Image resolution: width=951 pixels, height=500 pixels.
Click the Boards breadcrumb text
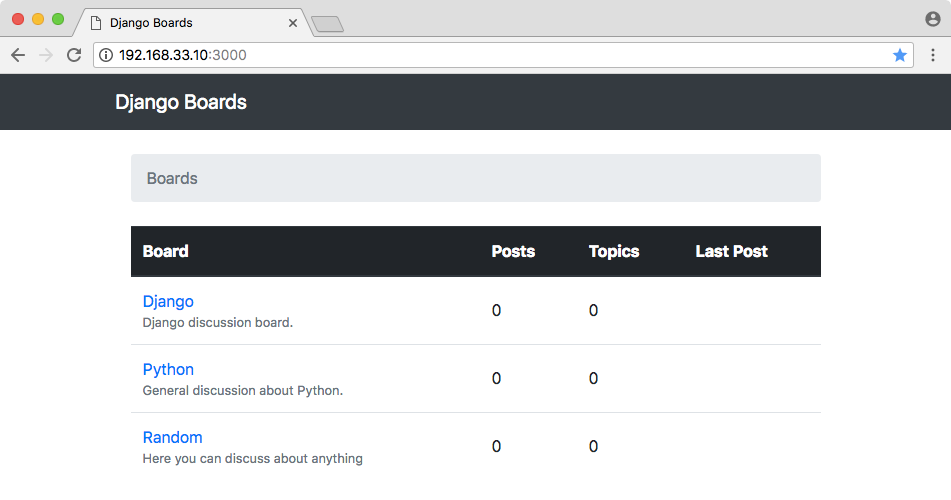pos(172,178)
